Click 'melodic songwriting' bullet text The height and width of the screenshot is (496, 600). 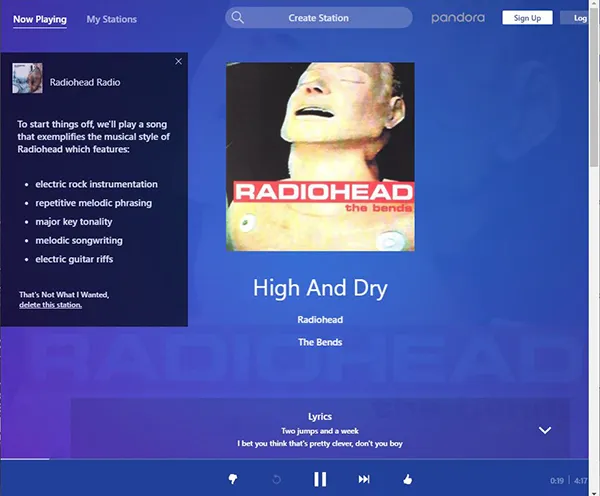pos(79,240)
